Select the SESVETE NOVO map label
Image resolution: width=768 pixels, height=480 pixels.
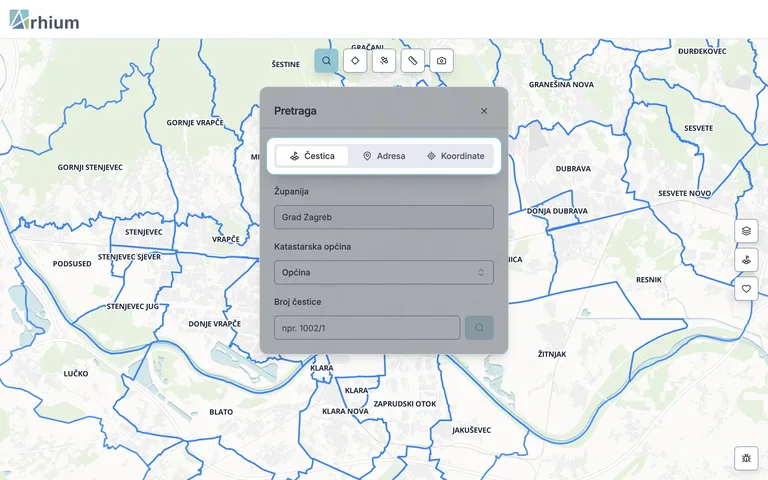(685, 193)
